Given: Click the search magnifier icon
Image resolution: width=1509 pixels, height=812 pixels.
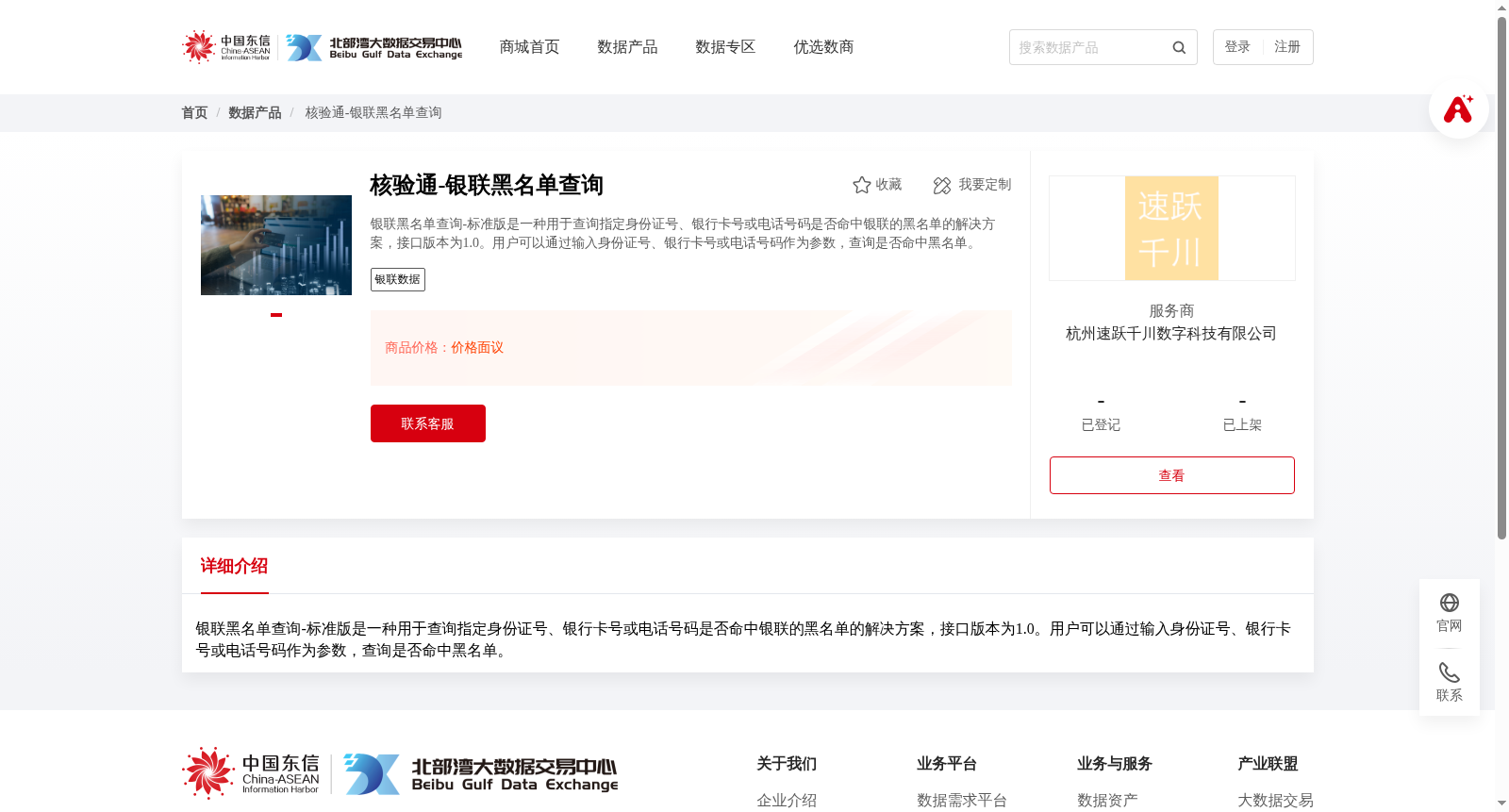Looking at the screenshot, I should click(1179, 47).
